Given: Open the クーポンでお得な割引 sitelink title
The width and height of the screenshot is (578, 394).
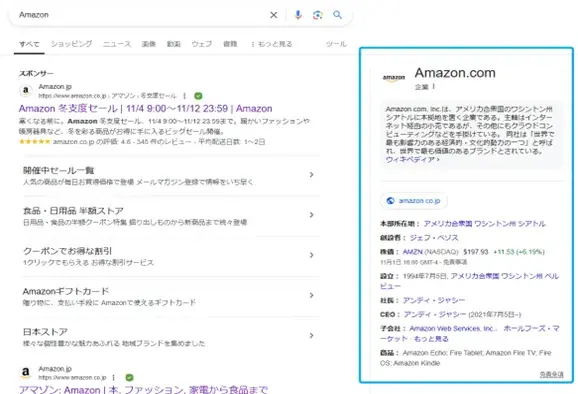Looking at the screenshot, I should [x=67, y=251].
